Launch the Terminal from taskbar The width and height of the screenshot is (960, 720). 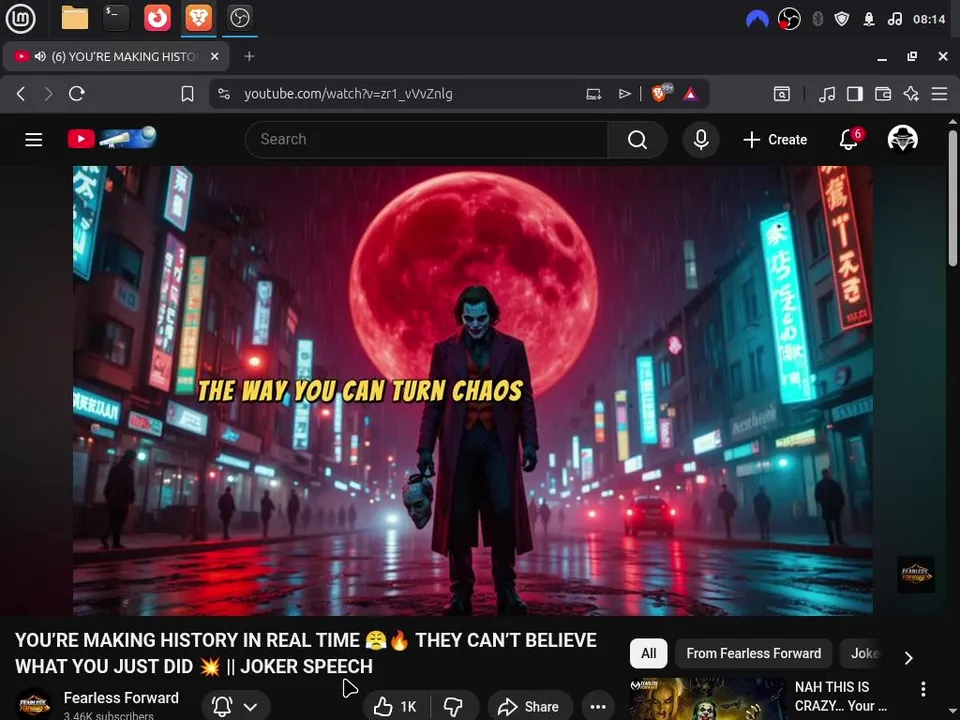click(116, 18)
